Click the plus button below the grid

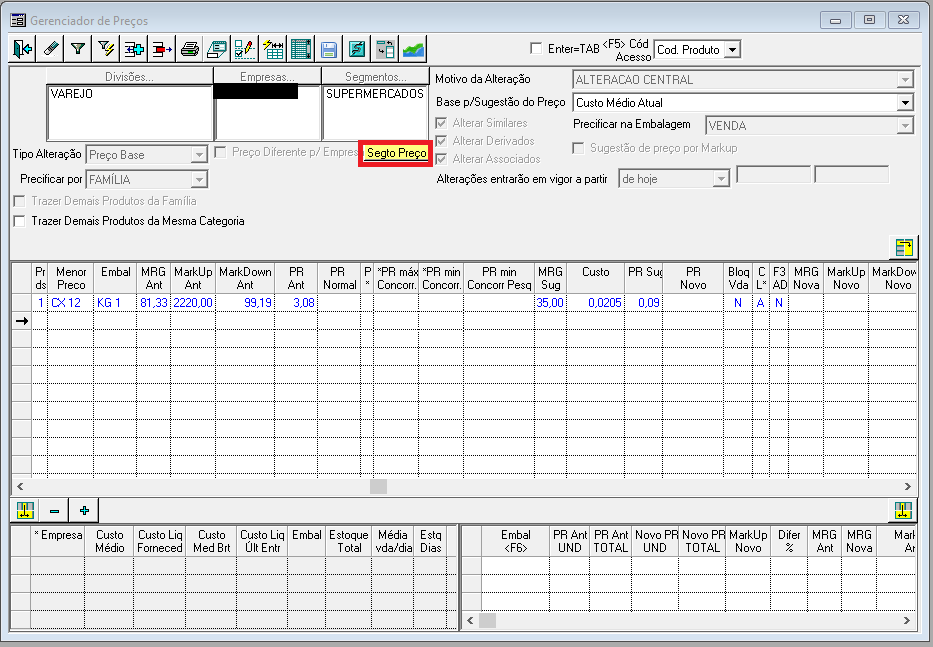[84, 511]
